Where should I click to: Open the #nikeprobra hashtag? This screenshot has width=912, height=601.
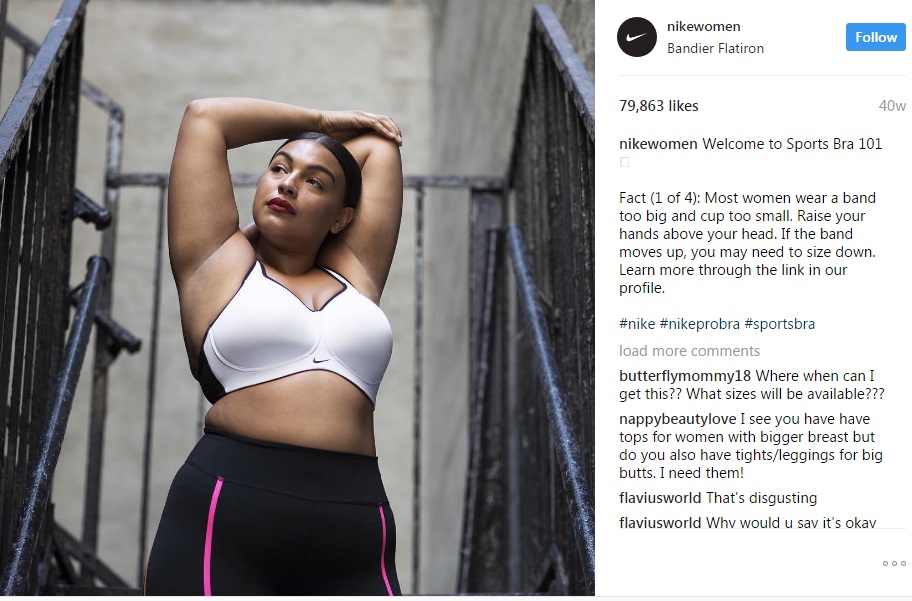pyautogui.click(x=699, y=323)
